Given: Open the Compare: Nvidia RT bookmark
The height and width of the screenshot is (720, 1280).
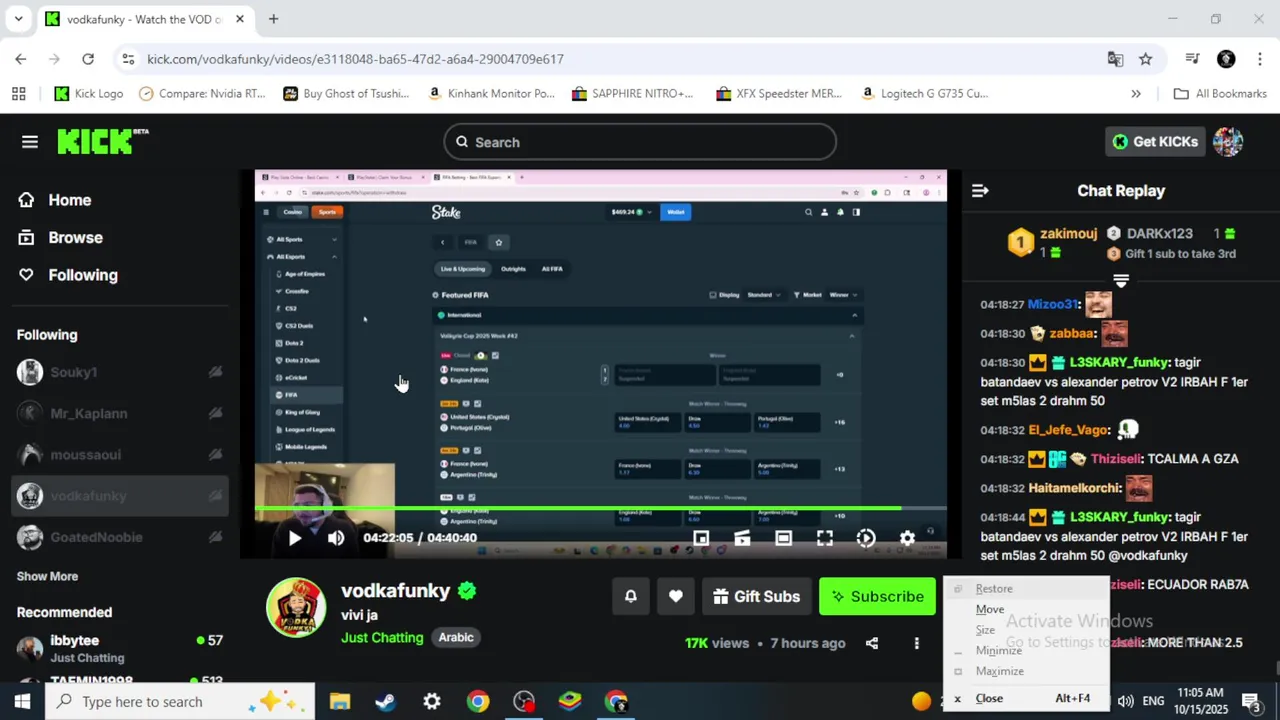Looking at the screenshot, I should tap(203, 94).
